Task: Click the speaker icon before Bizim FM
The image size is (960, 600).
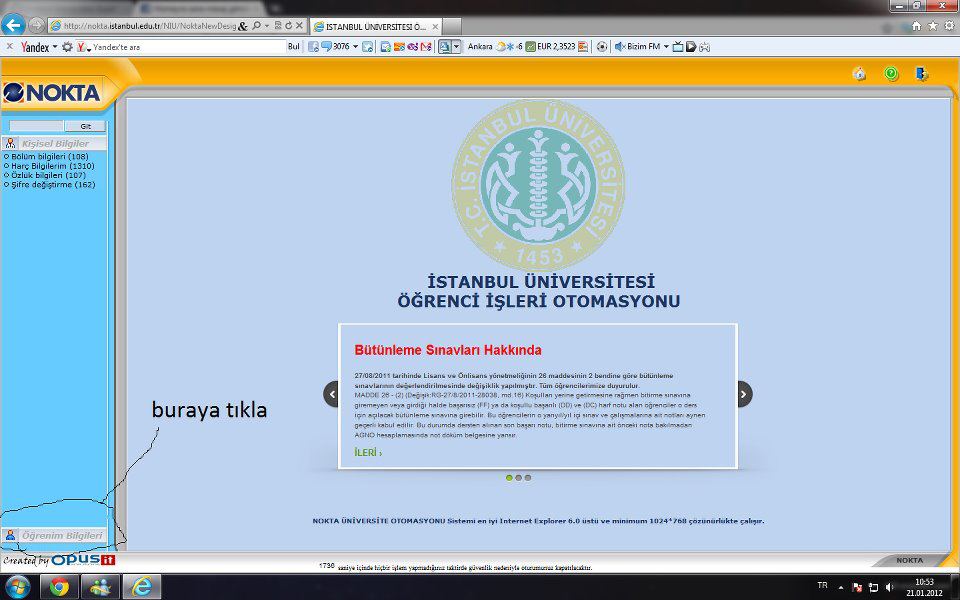Action: tap(619, 47)
